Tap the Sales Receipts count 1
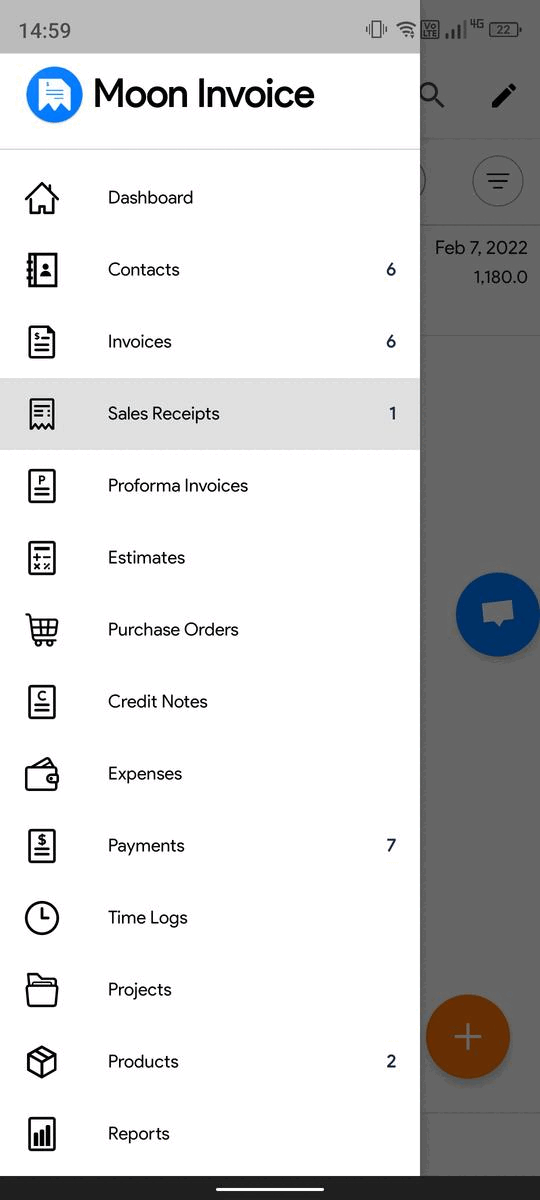Image resolution: width=540 pixels, height=1200 pixels. pyautogui.click(x=393, y=414)
